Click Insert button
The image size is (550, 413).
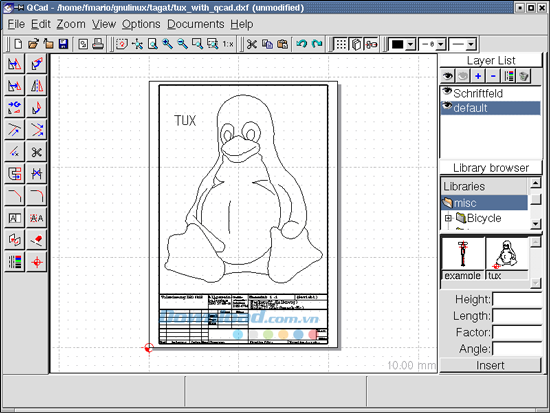click(490, 365)
